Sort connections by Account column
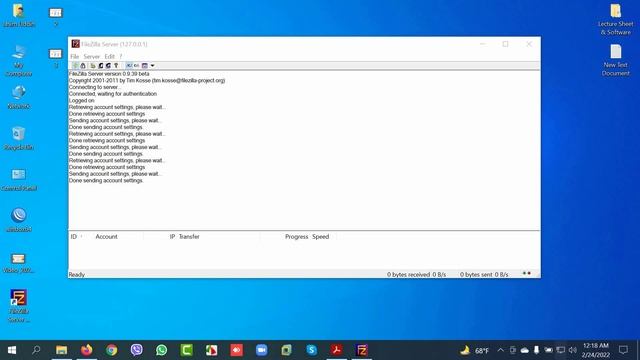The width and height of the screenshot is (640, 360). pos(107,237)
